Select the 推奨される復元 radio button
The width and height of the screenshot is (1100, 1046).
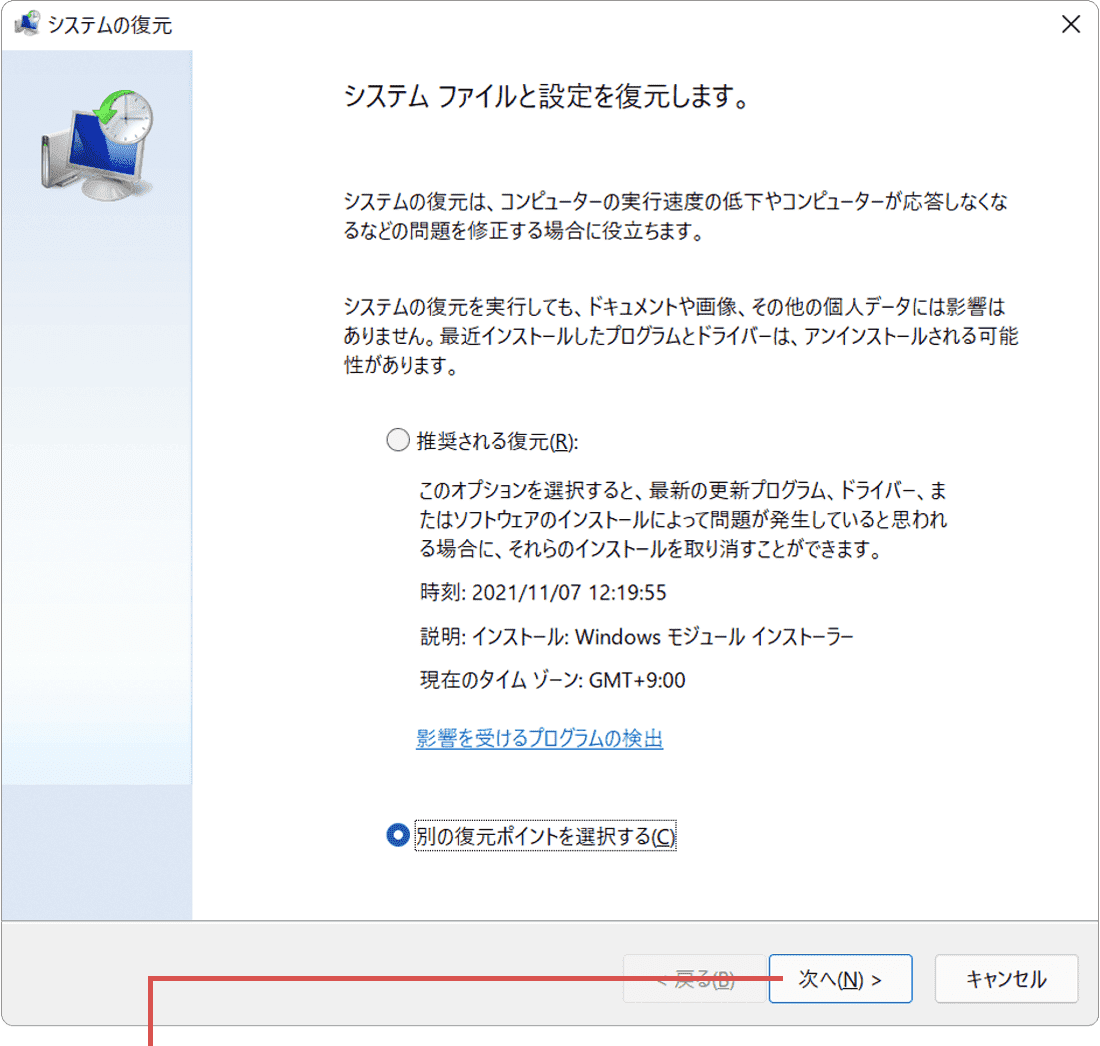pos(397,439)
